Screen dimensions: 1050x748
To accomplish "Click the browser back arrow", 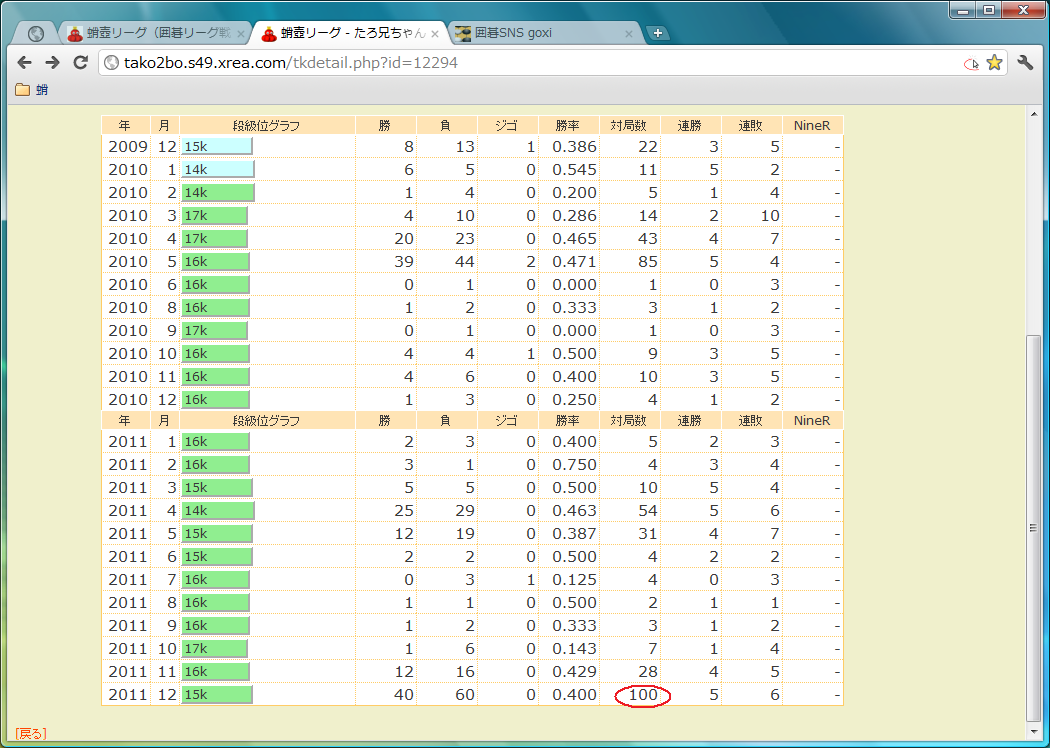I will (x=25, y=63).
